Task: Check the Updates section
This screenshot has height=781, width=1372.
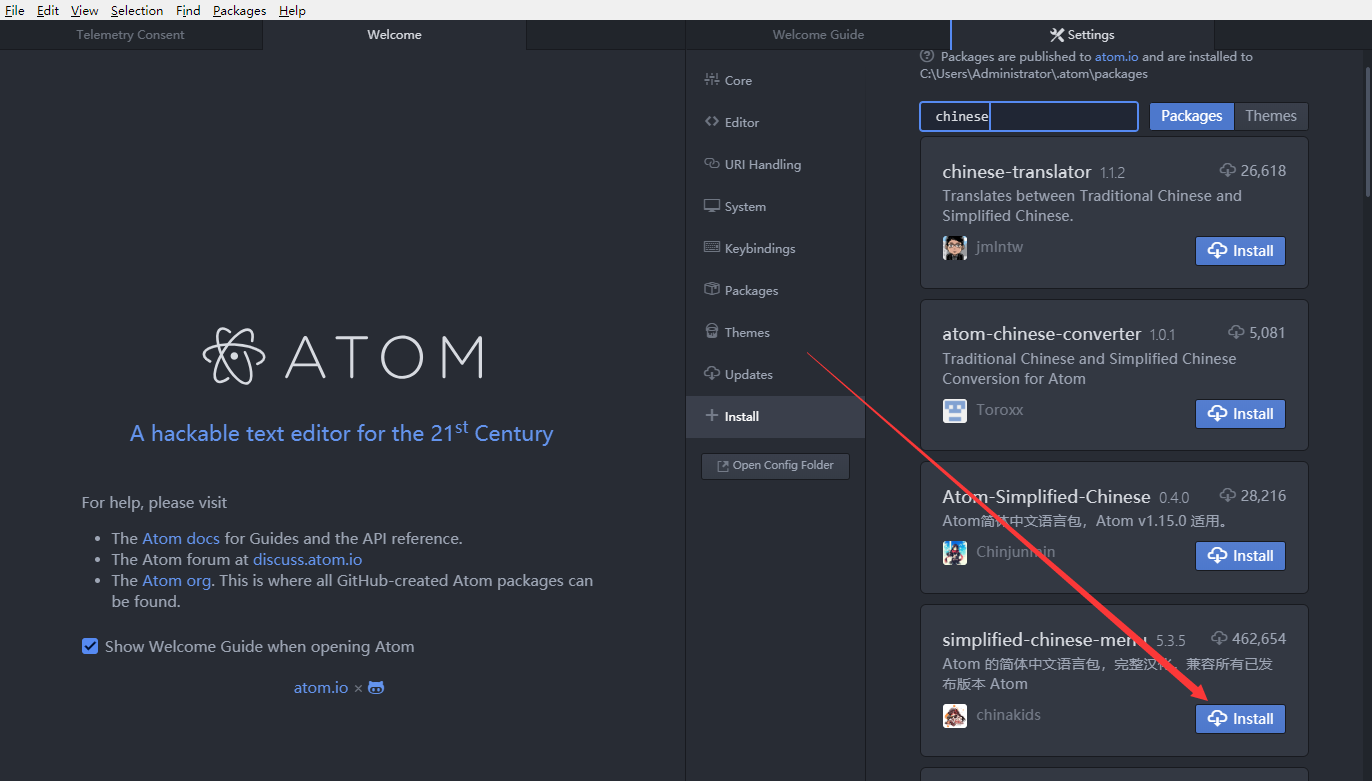Action: point(748,374)
